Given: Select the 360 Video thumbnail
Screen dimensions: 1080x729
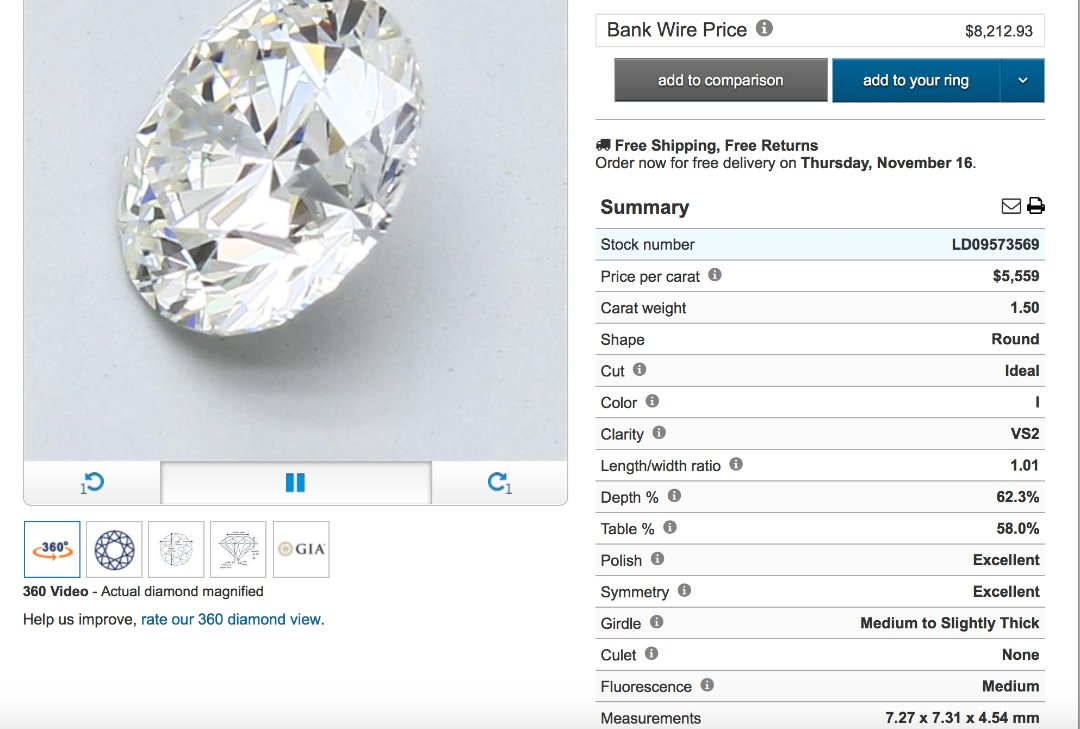Looking at the screenshot, I should click(52, 549).
